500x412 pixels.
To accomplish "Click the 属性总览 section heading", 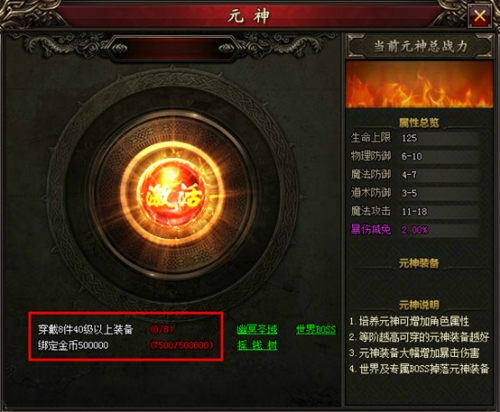I will point(419,123).
